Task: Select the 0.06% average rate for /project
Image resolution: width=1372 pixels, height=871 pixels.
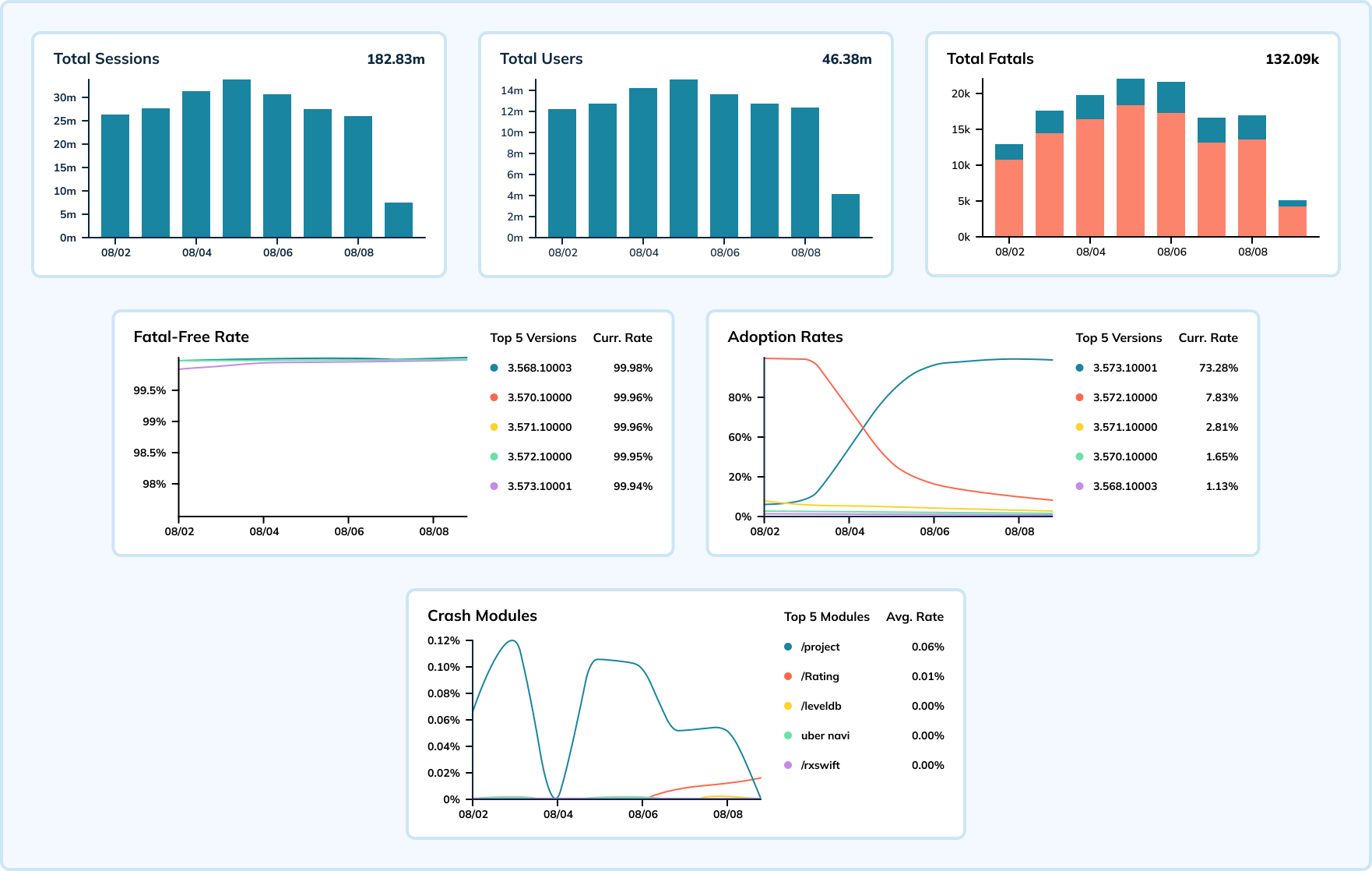Action: 928,647
